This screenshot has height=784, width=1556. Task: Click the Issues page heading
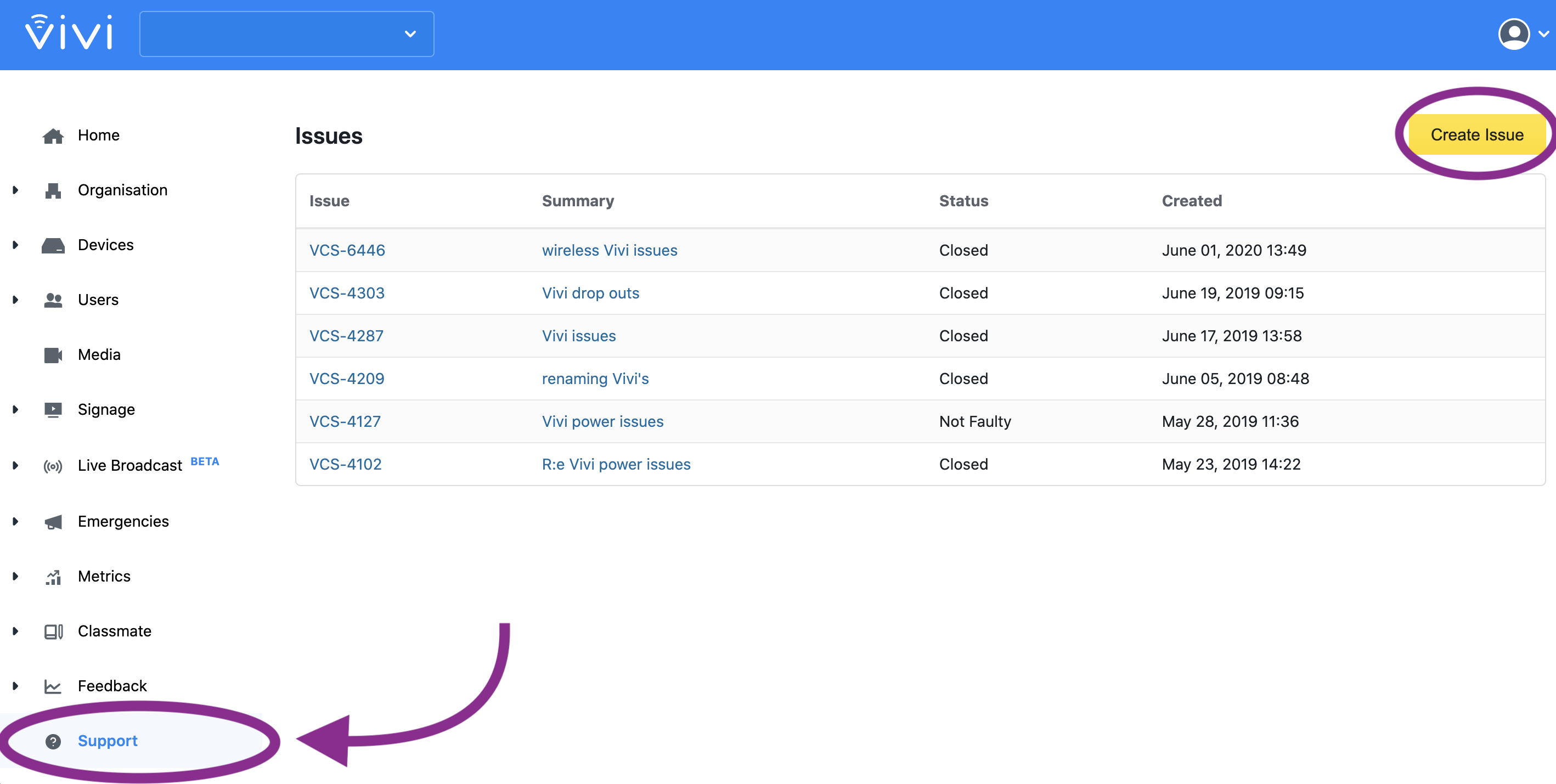[329, 136]
